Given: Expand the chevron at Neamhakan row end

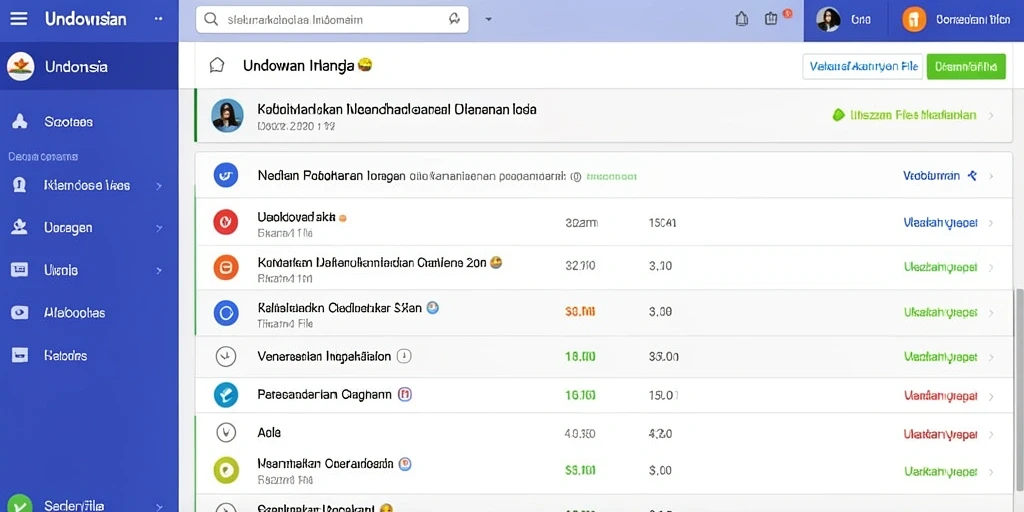Looking at the screenshot, I should tap(991, 472).
